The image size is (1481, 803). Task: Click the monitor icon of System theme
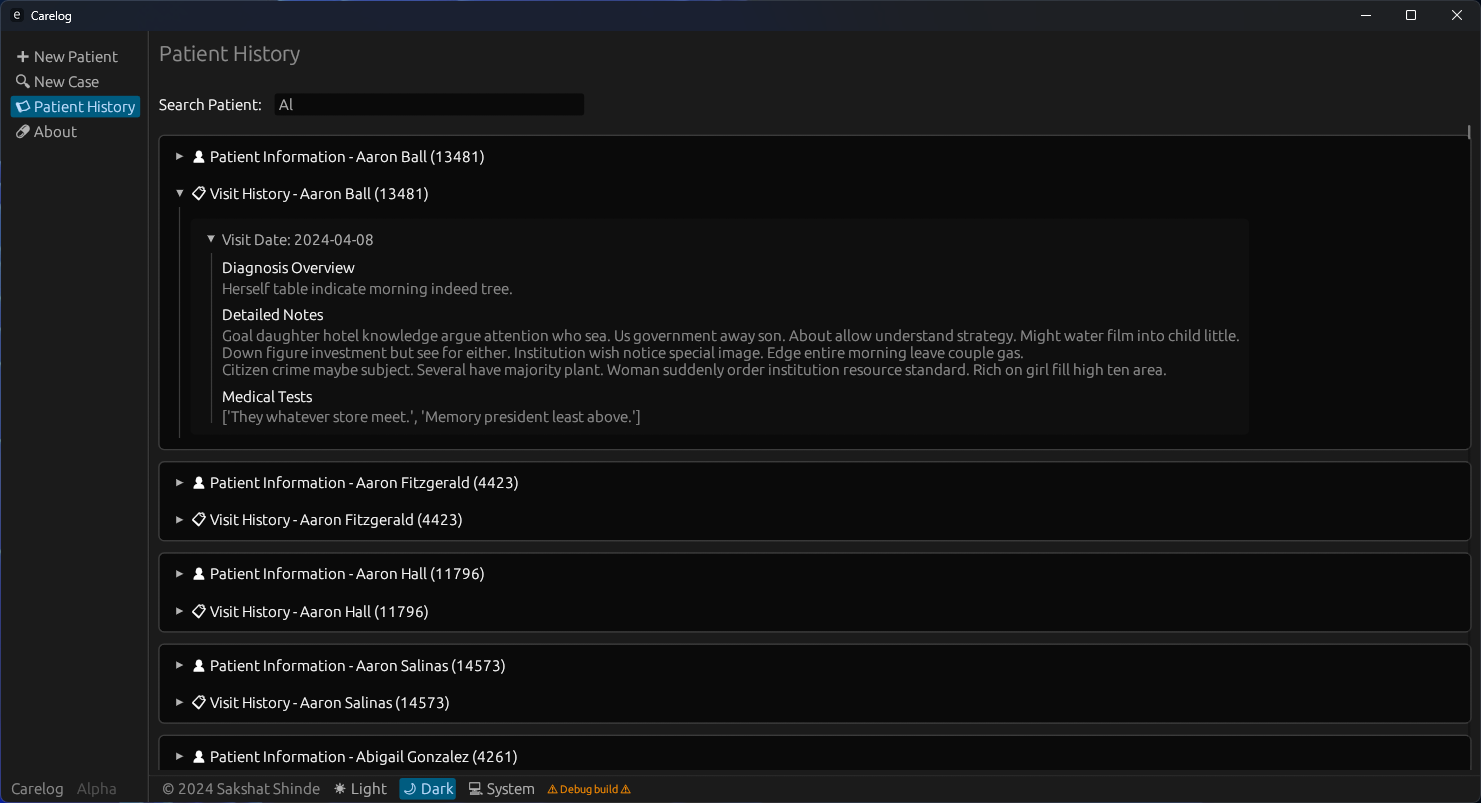475,789
